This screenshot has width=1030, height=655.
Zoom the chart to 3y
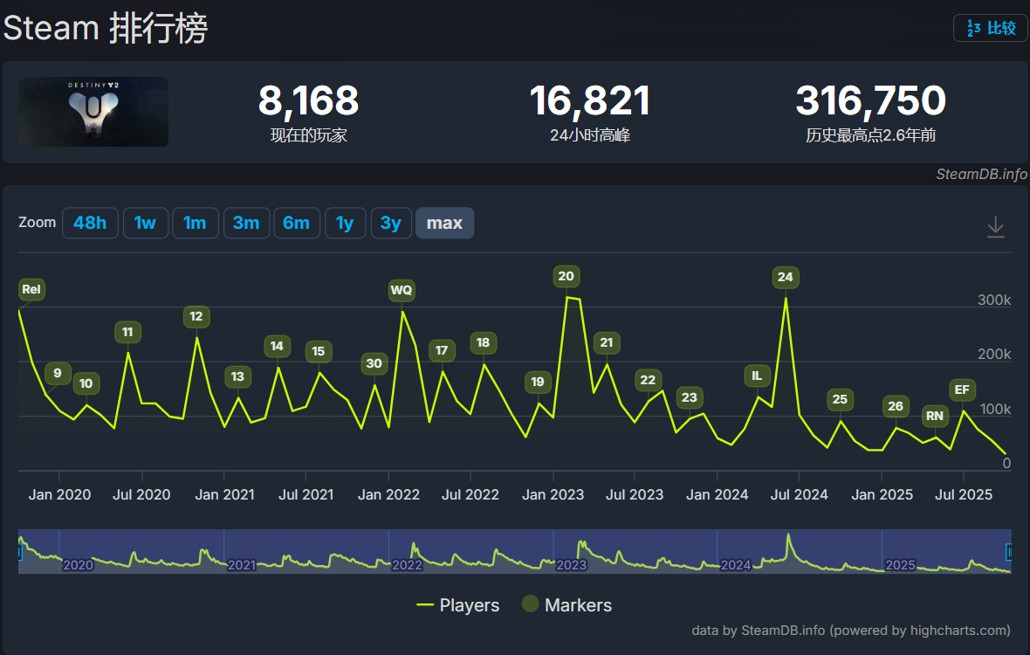(x=391, y=223)
